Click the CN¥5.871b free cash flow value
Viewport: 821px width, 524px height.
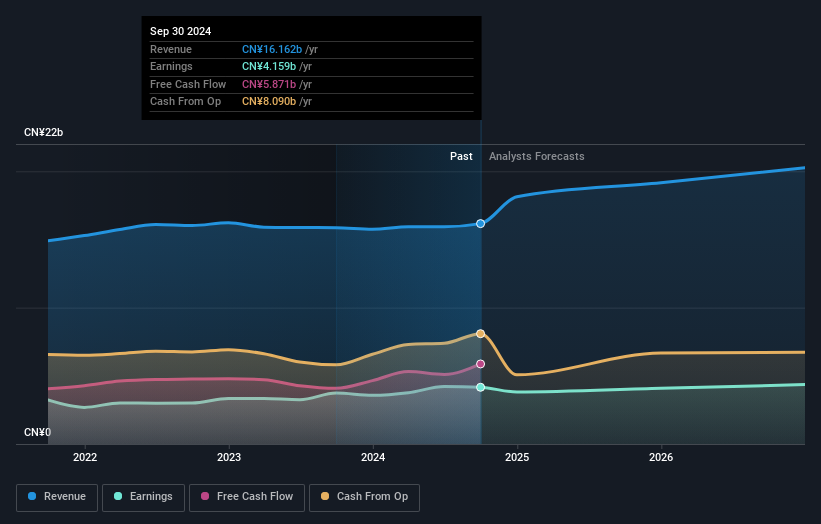(x=269, y=84)
